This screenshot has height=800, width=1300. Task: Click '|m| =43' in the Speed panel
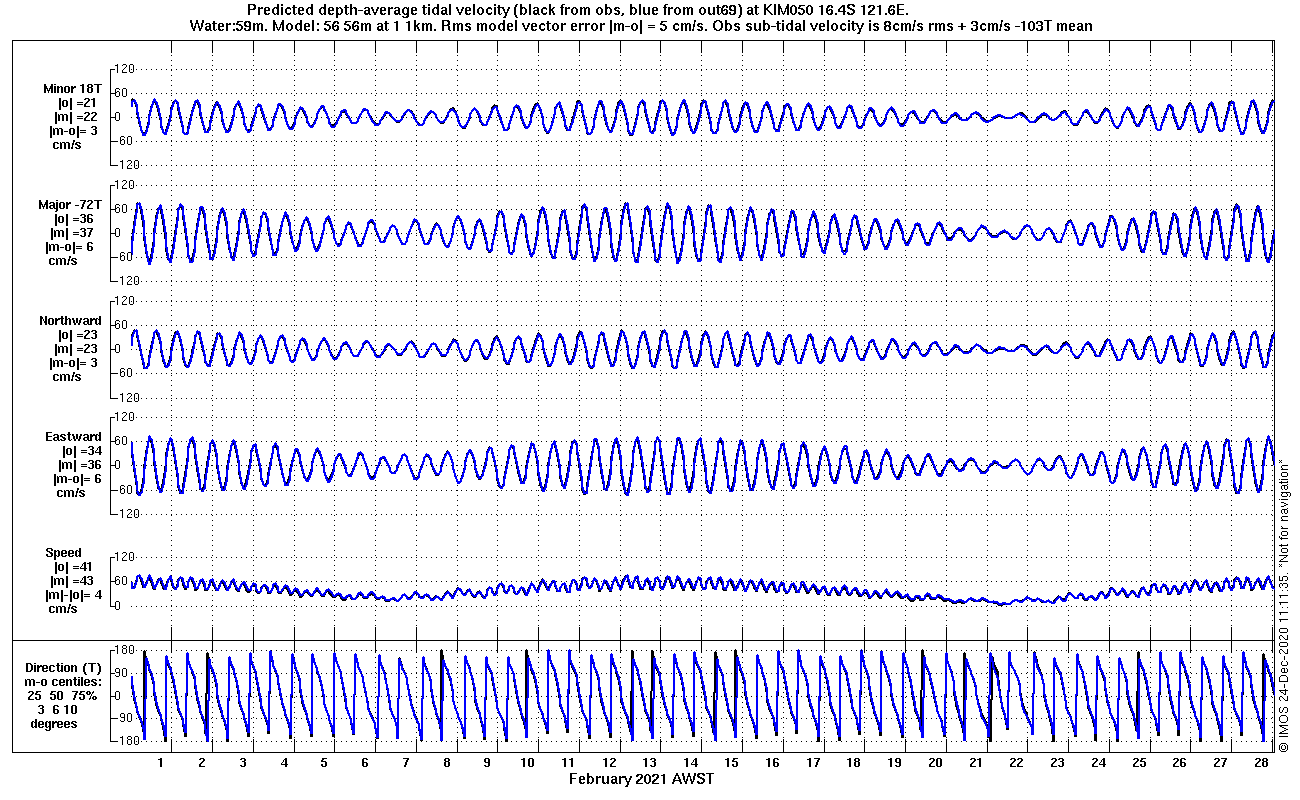click(x=72, y=581)
